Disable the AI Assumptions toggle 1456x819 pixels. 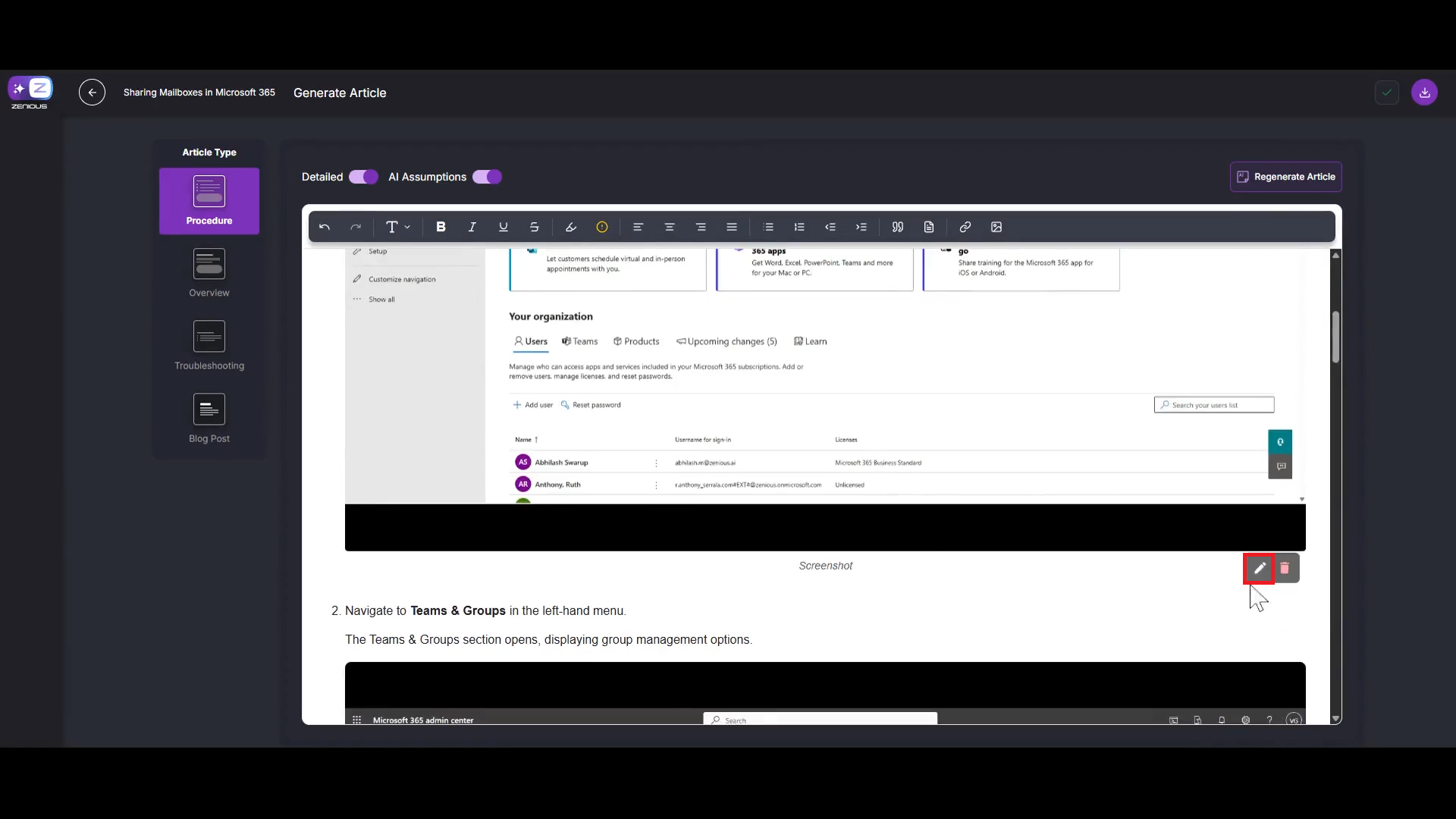[x=487, y=177]
